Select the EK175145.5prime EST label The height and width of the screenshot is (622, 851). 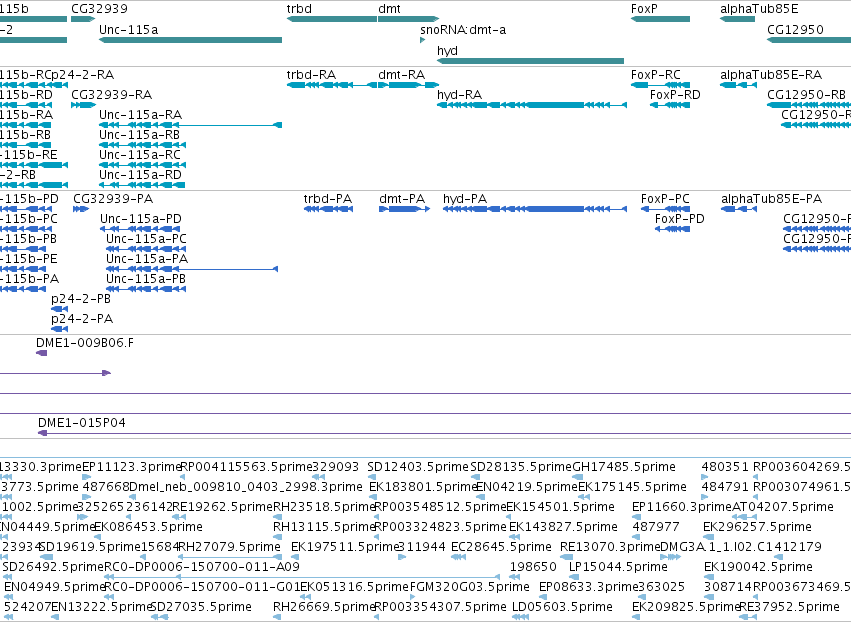(632, 487)
